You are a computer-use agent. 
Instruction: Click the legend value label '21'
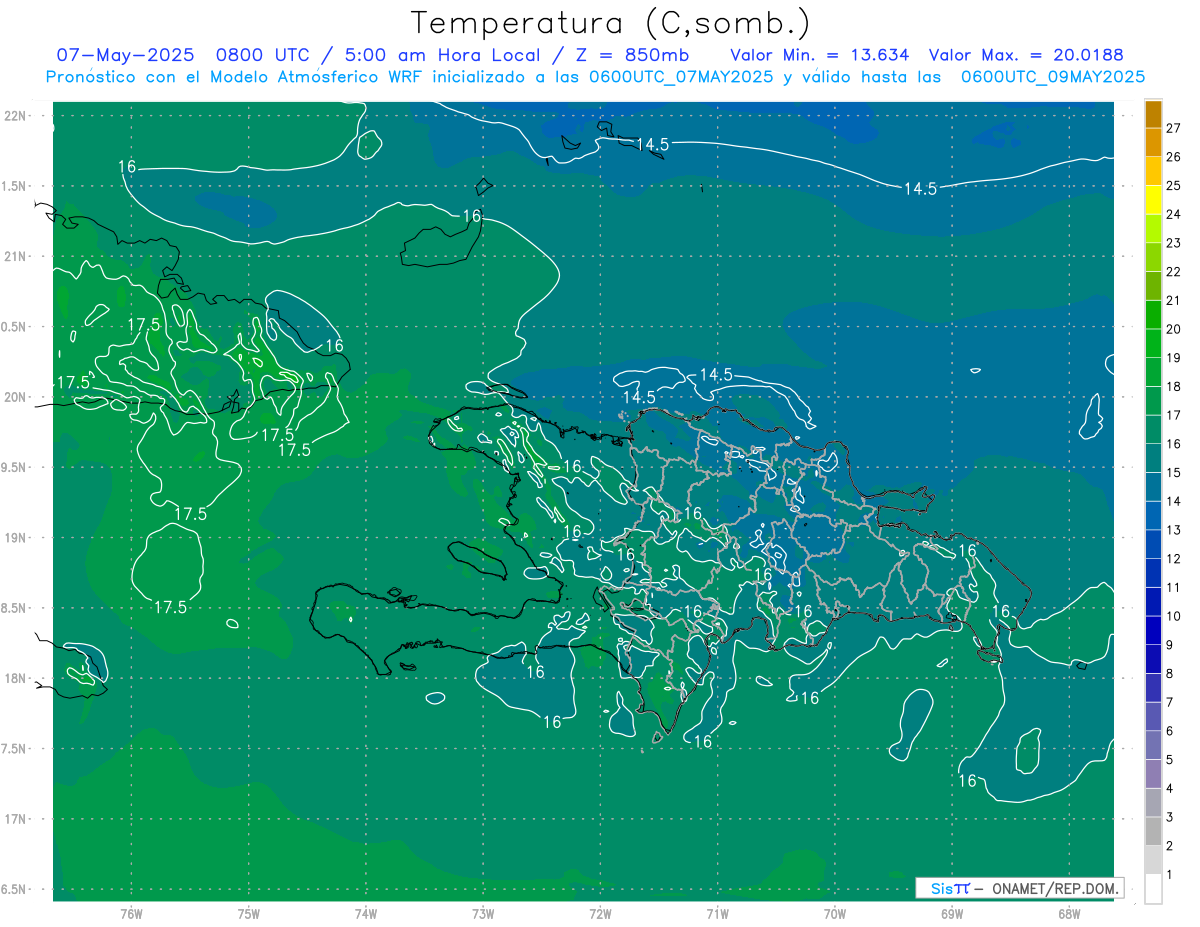pyautogui.click(x=1174, y=300)
